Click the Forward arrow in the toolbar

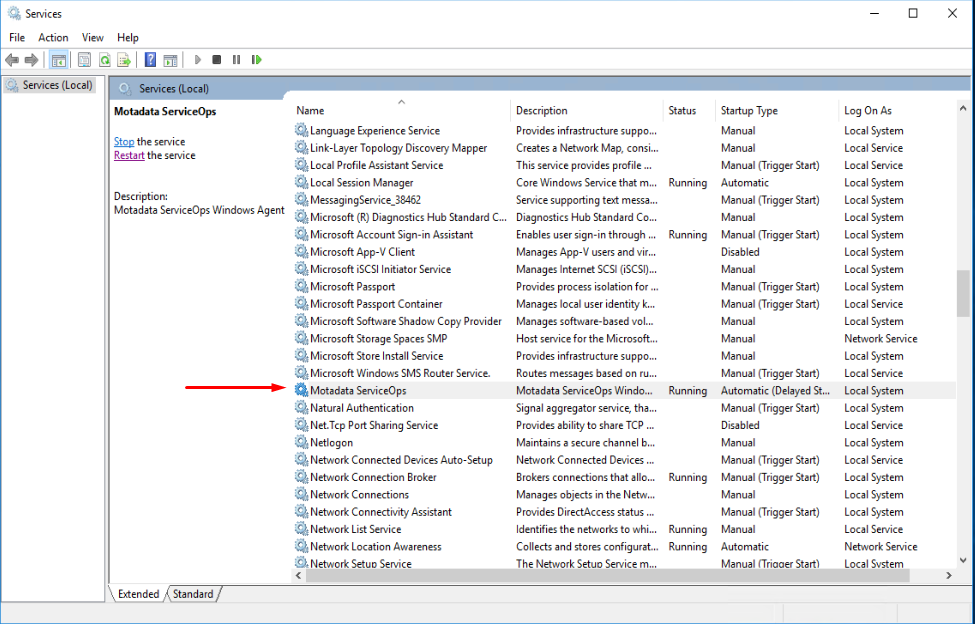(x=31, y=60)
